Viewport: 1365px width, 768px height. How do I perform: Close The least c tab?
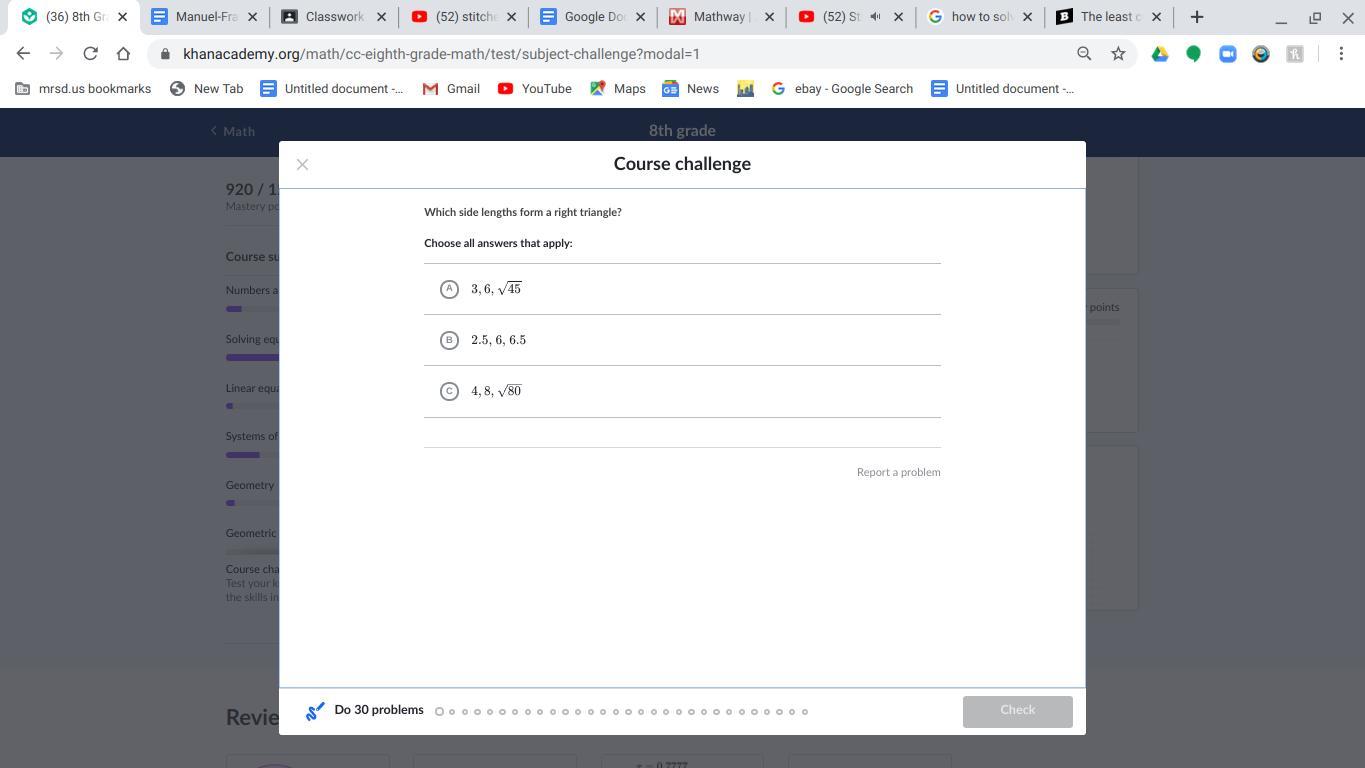click(1156, 17)
